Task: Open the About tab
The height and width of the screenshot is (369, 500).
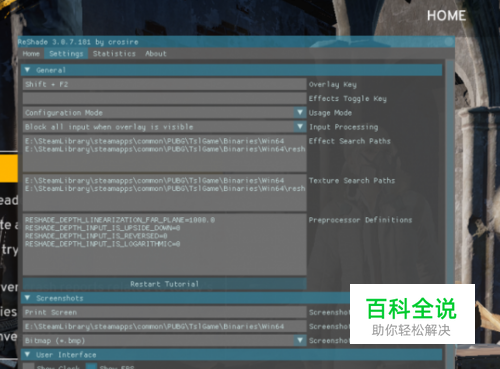Action: (156, 54)
